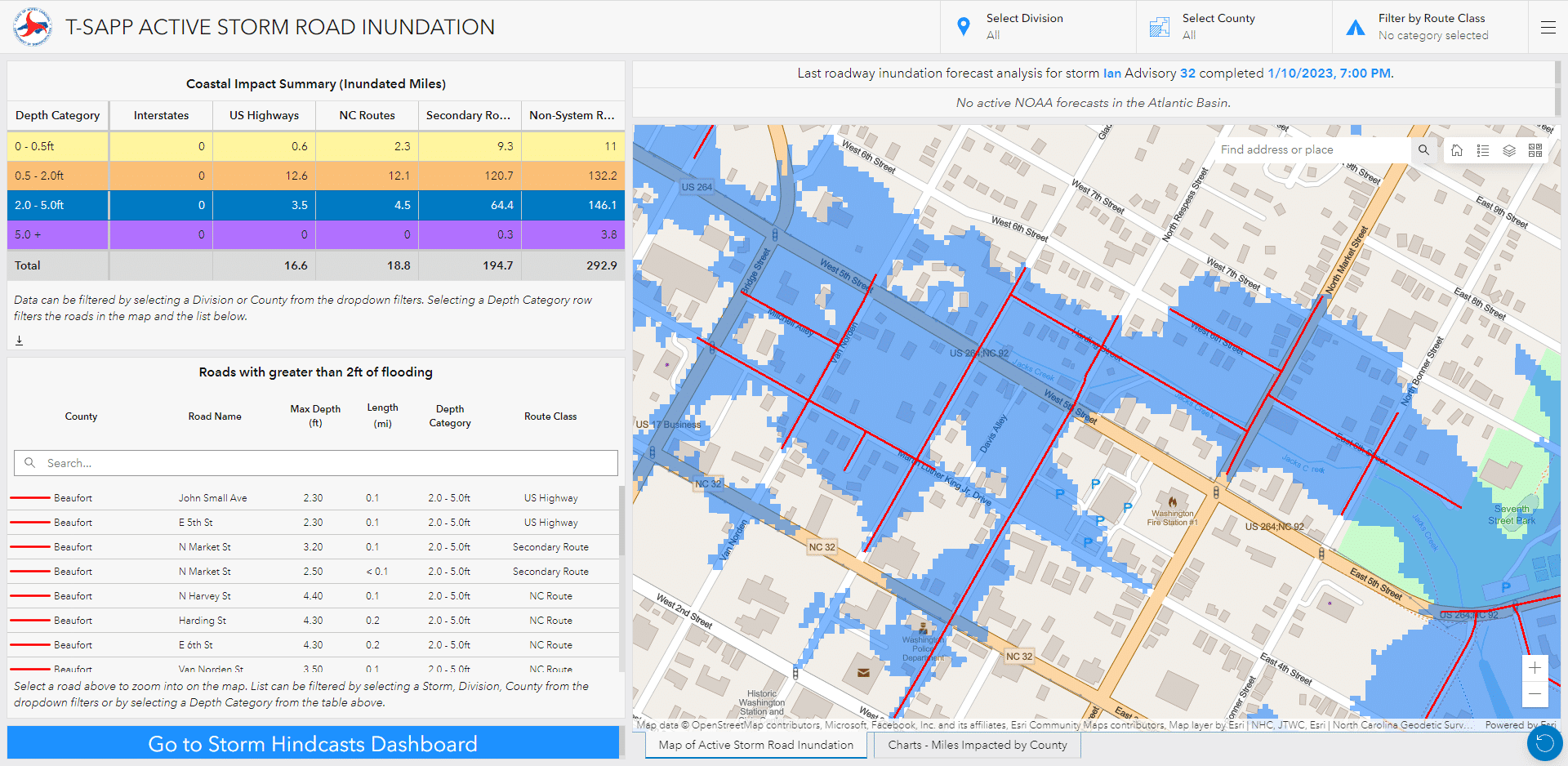The height and width of the screenshot is (766, 1568).
Task: Switch to Charts - Miles Impacted by County tab
Action: point(977,744)
